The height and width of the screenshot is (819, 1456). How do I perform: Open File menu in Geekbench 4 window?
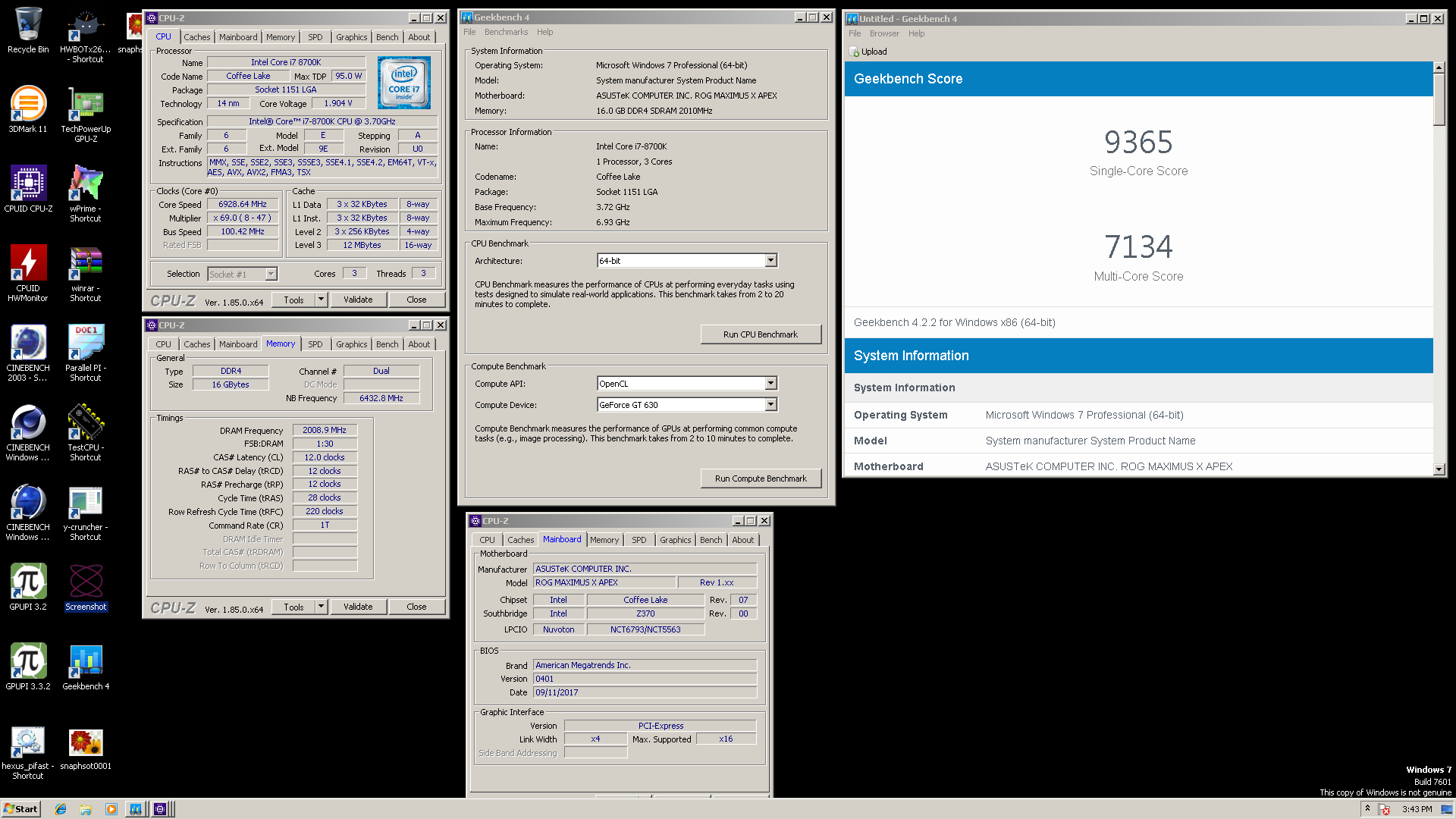pyautogui.click(x=469, y=32)
